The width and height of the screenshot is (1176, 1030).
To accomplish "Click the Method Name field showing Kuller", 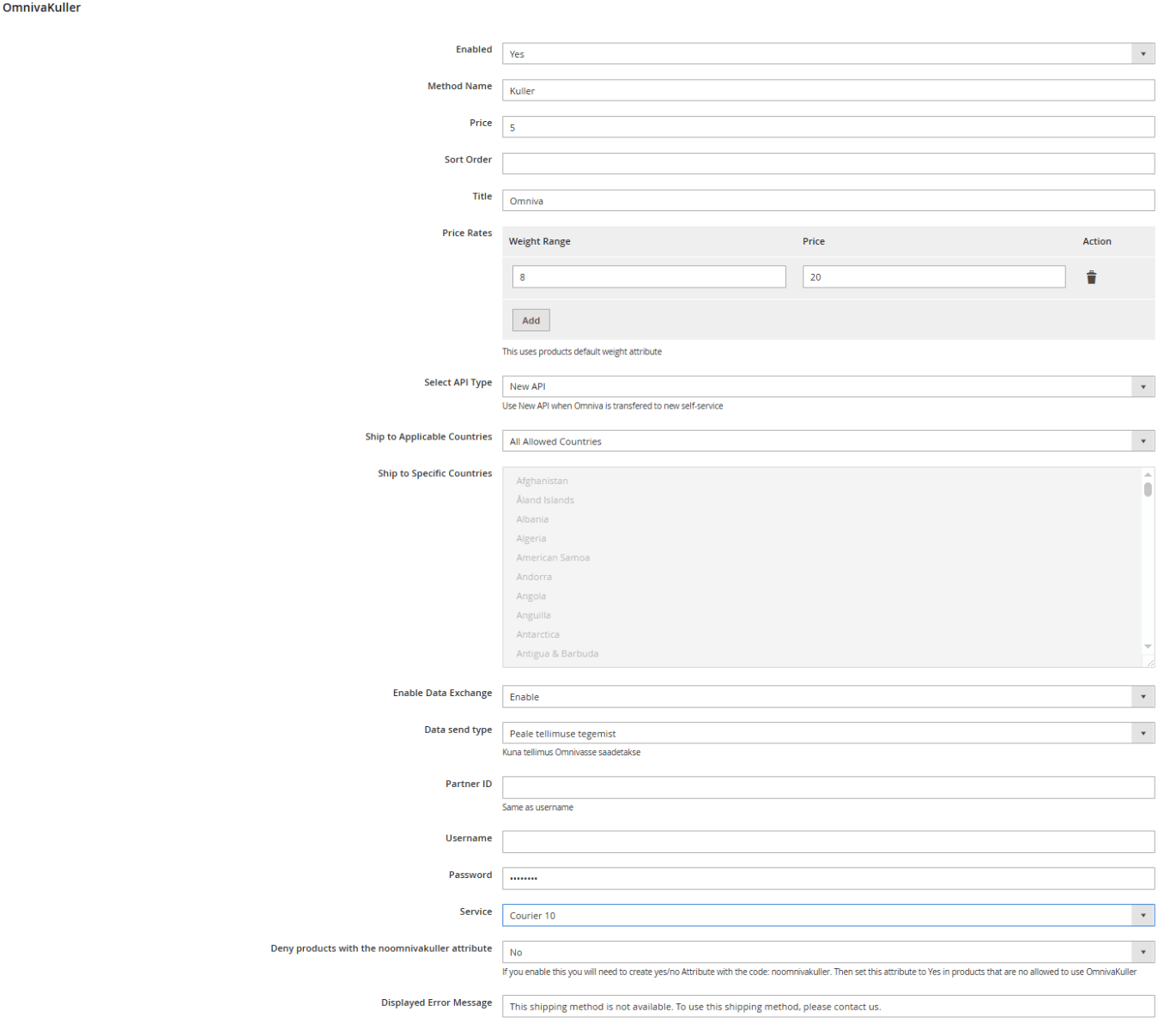I will 827,89.
